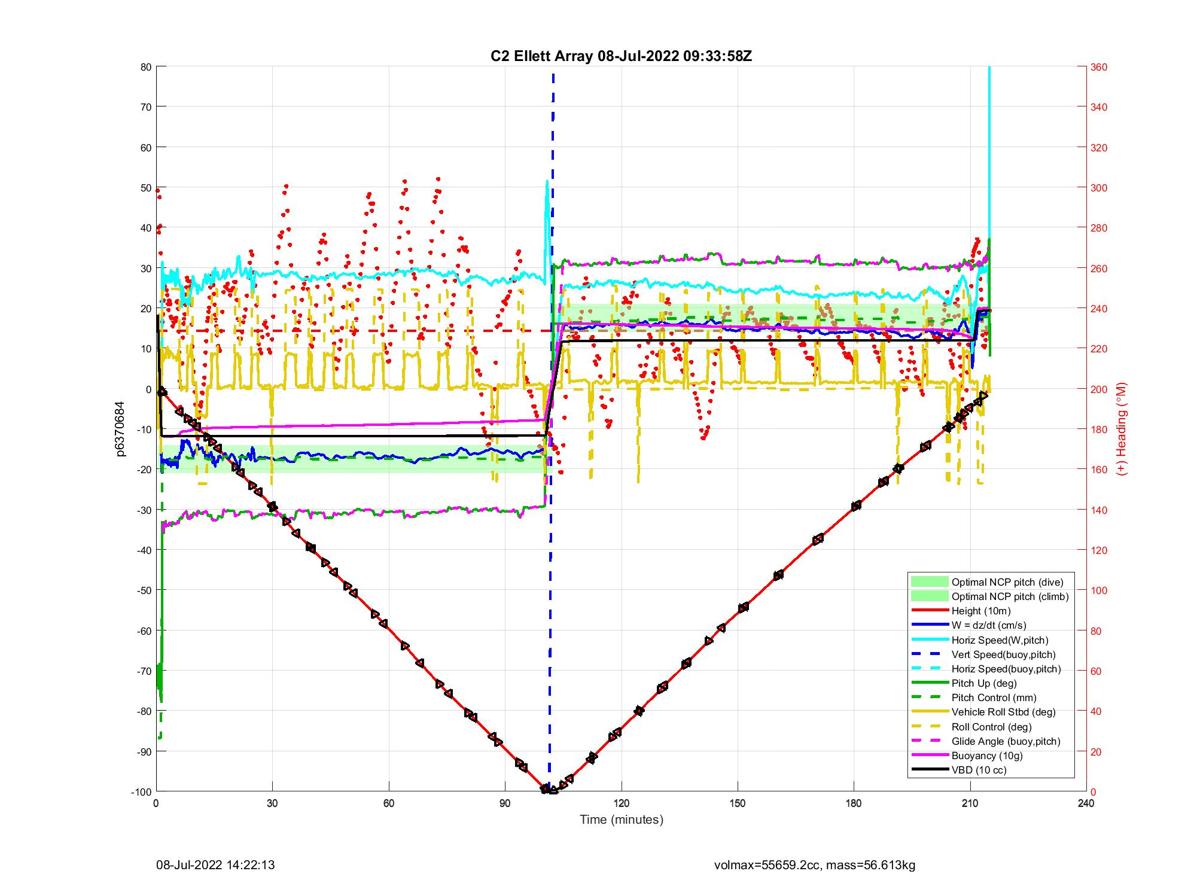Click the timestamp '08-Jul-2022 14:22:13' in the footer

[x=215, y=863]
